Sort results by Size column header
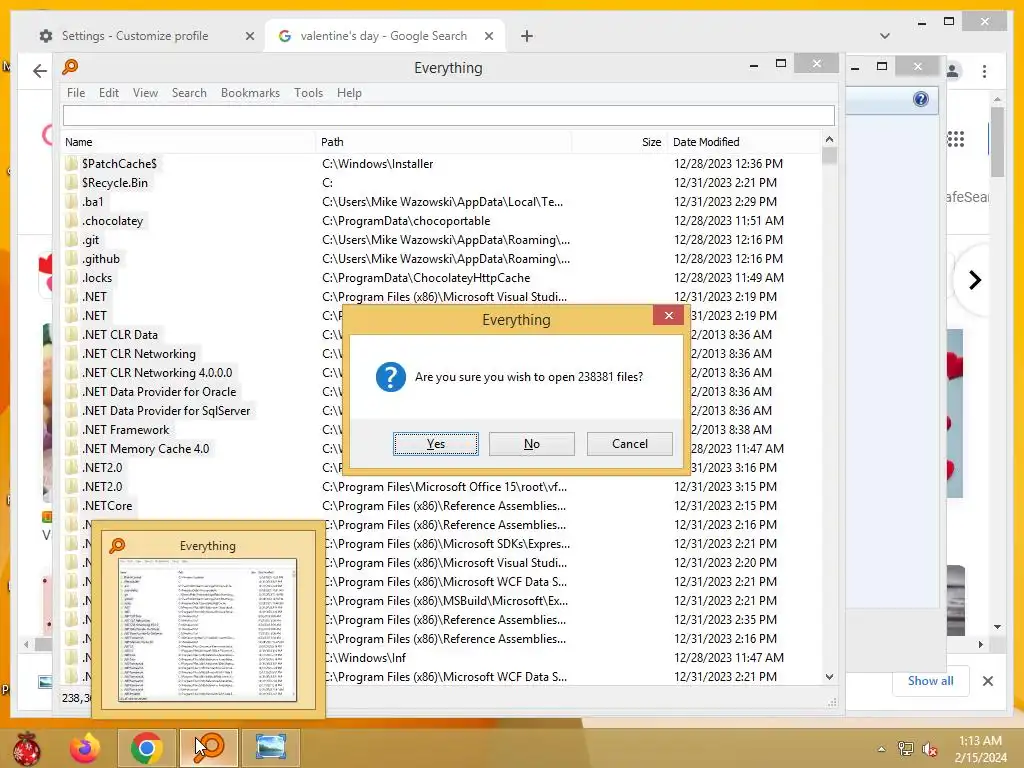The image size is (1024, 768). tap(619, 142)
